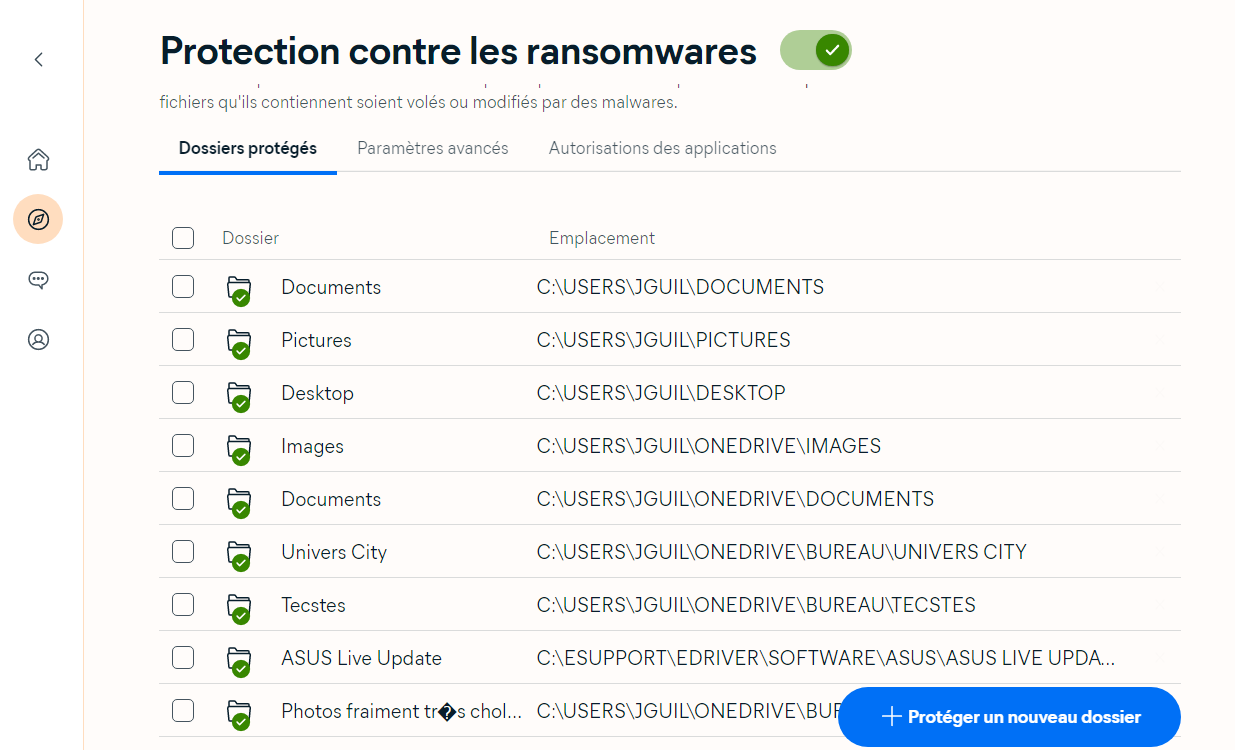Open the account profile icon in sidebar
Screen dimensions: 1235x750
click(38, 339)
